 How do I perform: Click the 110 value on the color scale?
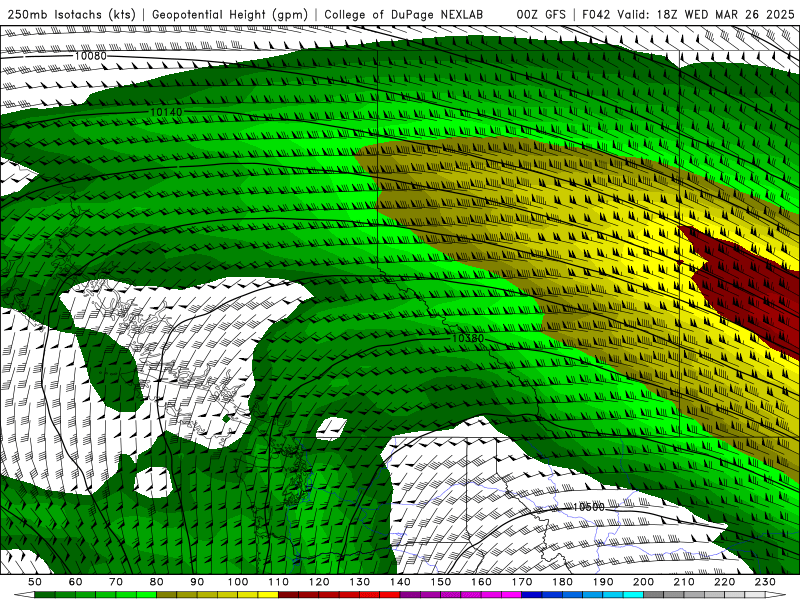pyautogui.click(x=278, y=582)
